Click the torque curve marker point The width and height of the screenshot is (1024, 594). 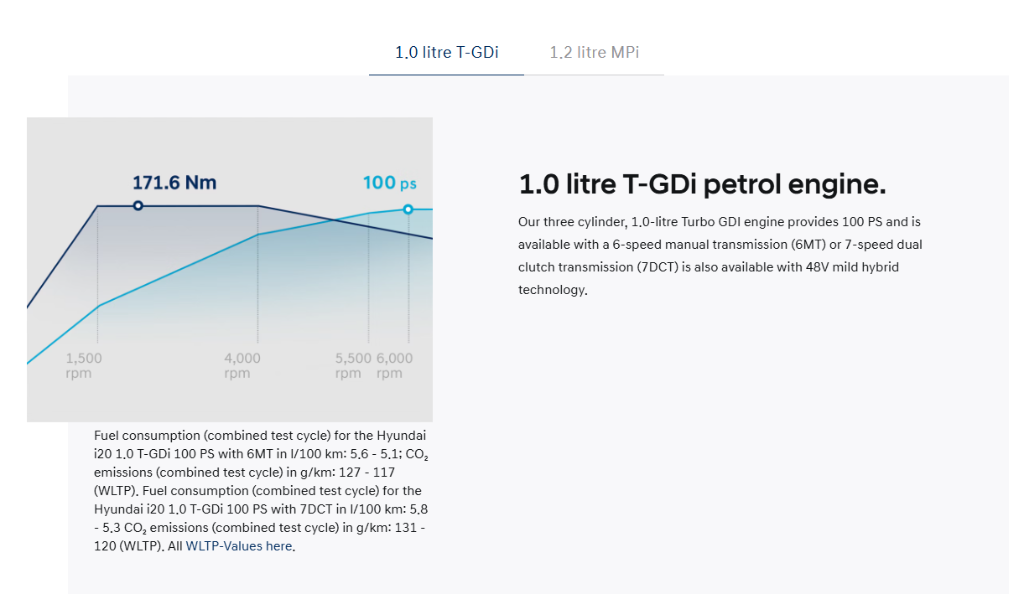click(138, 206)
